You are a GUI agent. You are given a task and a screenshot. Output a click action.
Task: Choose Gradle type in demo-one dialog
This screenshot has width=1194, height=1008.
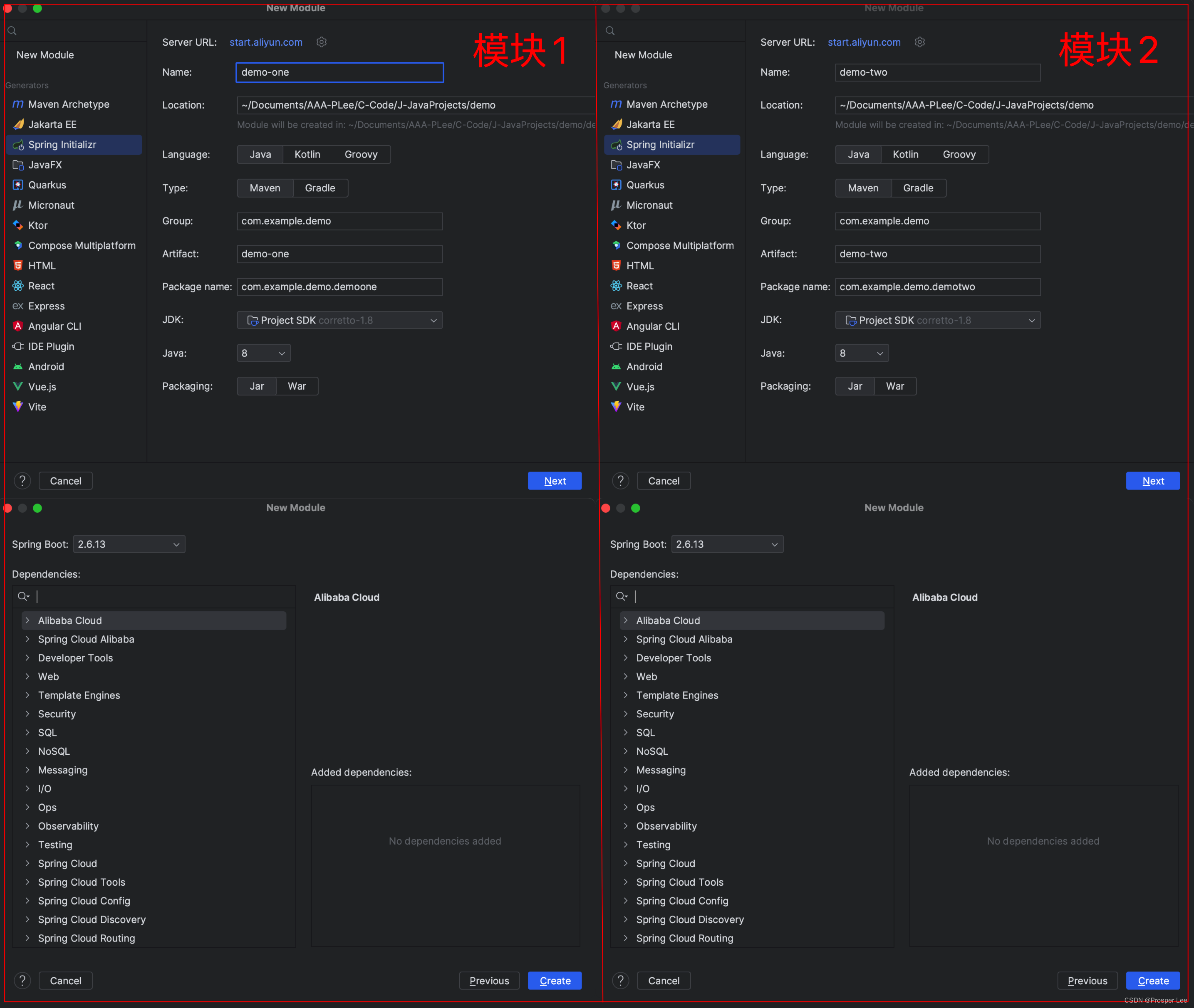(320, 188)
